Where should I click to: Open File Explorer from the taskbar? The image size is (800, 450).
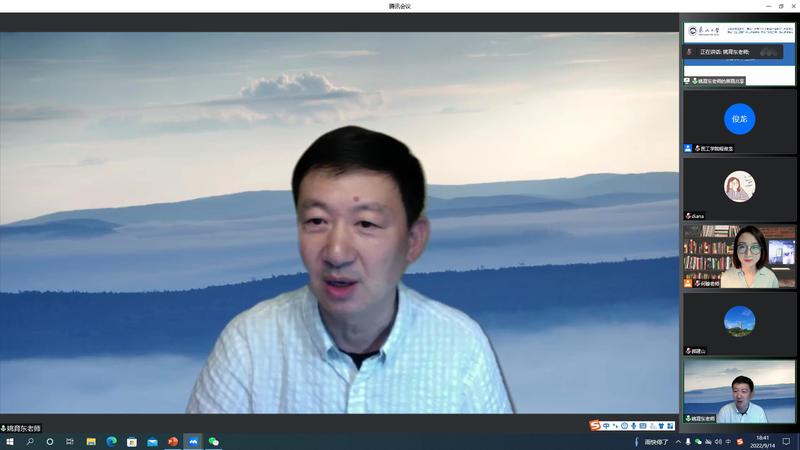point(91,441)
